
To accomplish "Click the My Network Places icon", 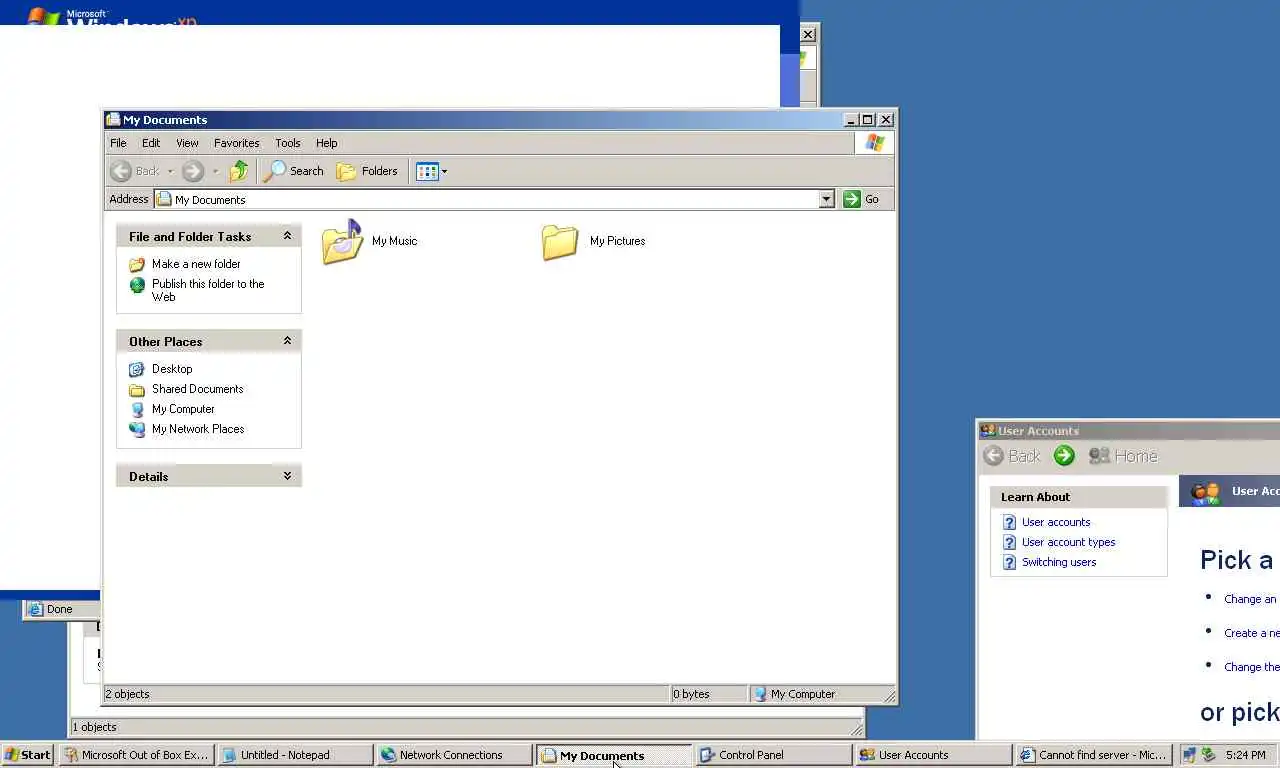I will 137,429.
